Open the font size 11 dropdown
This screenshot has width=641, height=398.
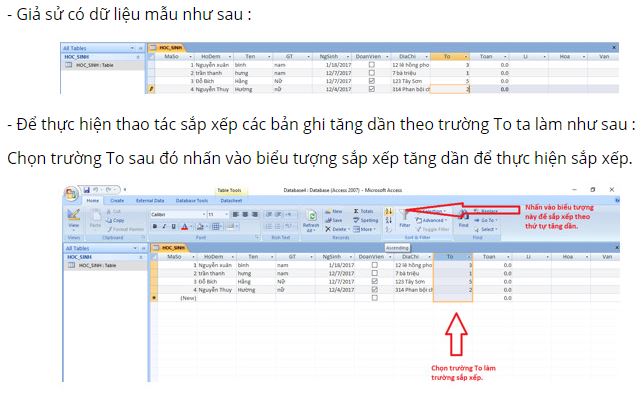pos(226,214)
